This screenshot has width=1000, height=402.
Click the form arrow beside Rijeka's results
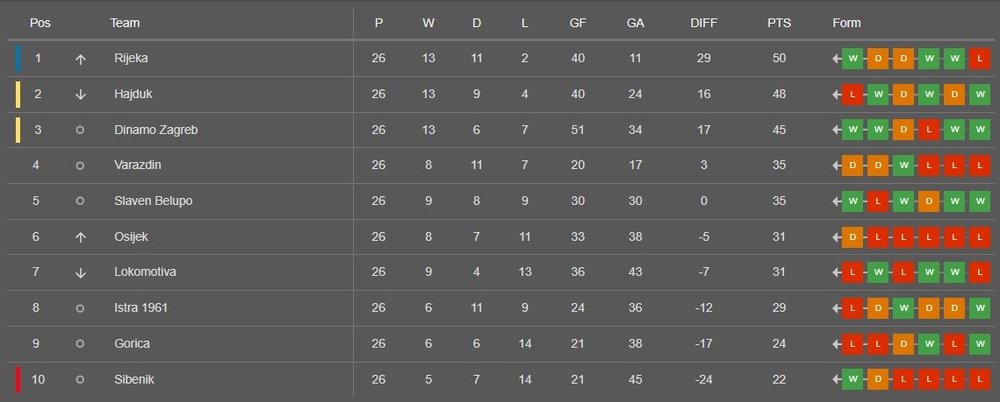click(836, 59)
